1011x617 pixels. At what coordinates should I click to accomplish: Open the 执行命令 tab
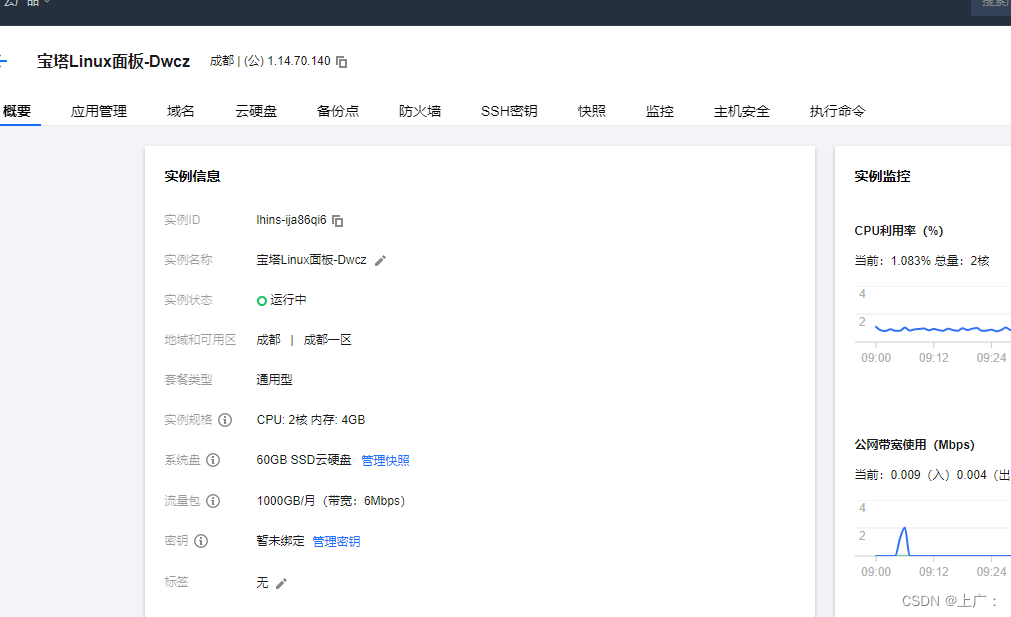pos(838,111)
